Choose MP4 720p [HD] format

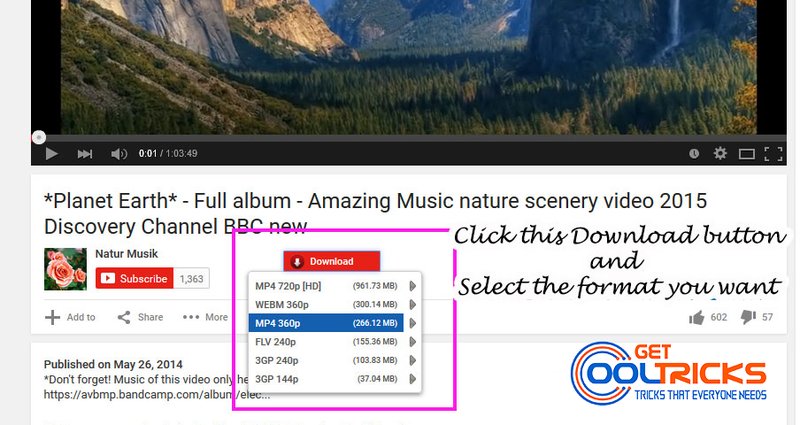(327, 286)
